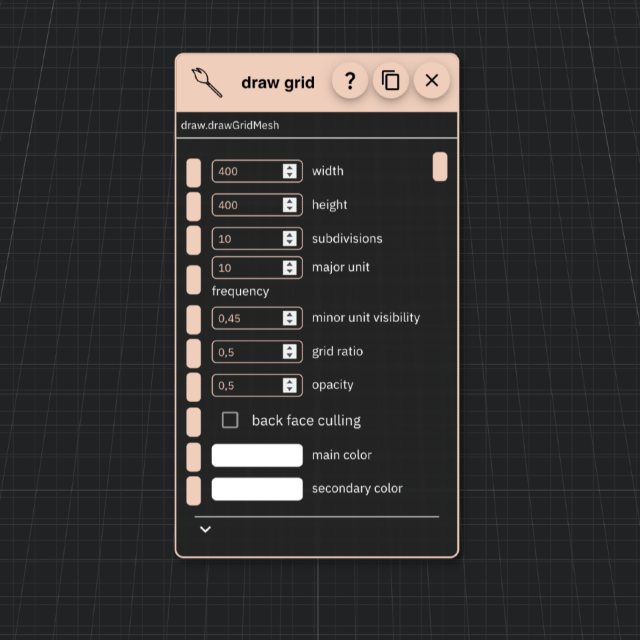Viewport: 640px width, 640px height.
Task: Click the width stepper arrows
Action: (290, 171)
